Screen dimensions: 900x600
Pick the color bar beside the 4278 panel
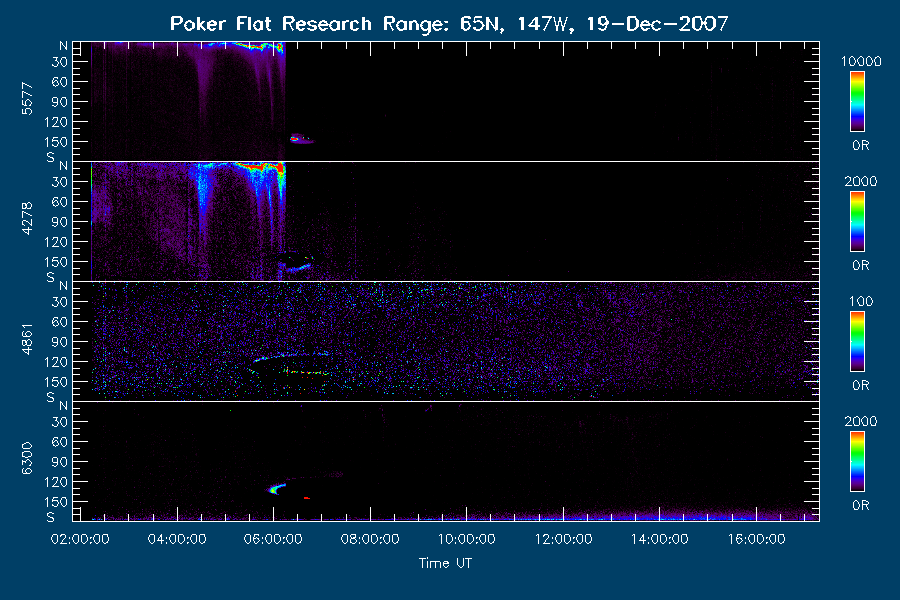point(858,222)
